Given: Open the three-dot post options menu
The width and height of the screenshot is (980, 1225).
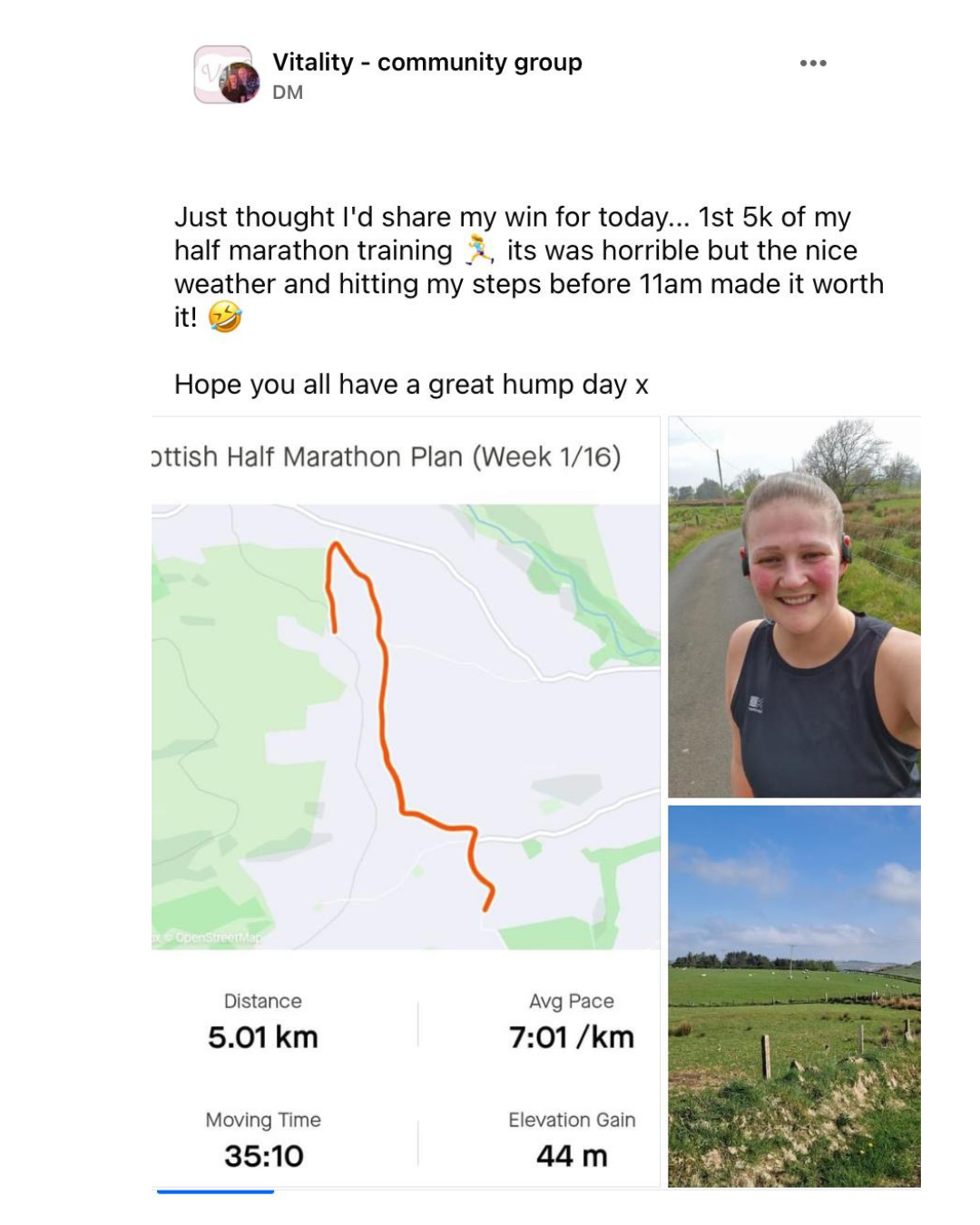Looking at the screenshot, I should pyautogui.click(x=812, y=64).
